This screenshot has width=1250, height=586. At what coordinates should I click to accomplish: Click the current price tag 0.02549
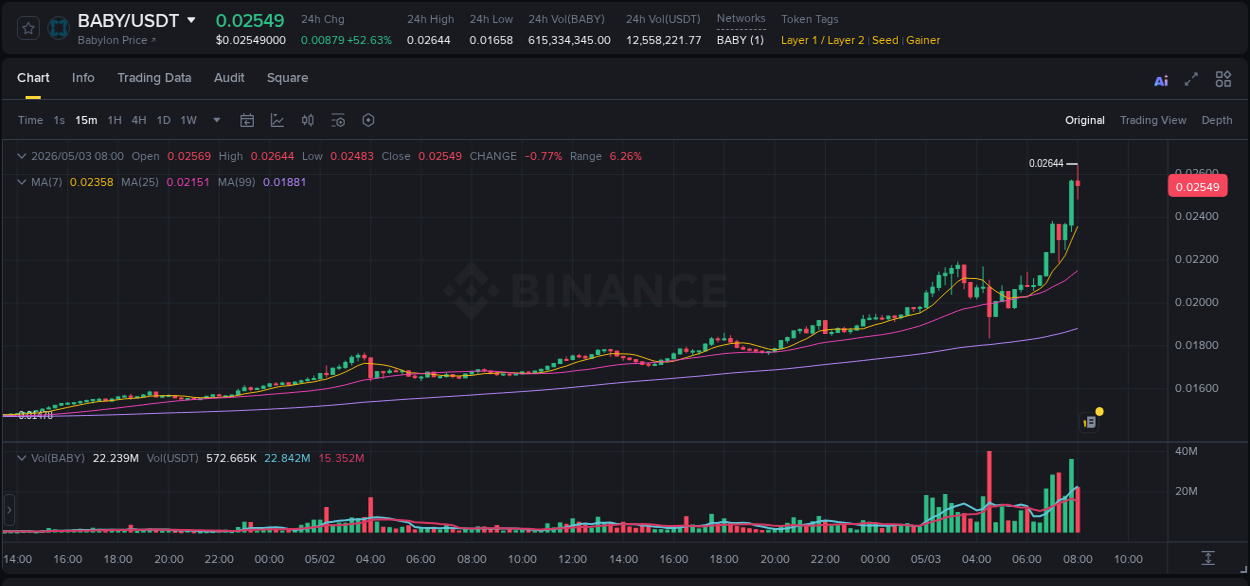(1197, 187)
